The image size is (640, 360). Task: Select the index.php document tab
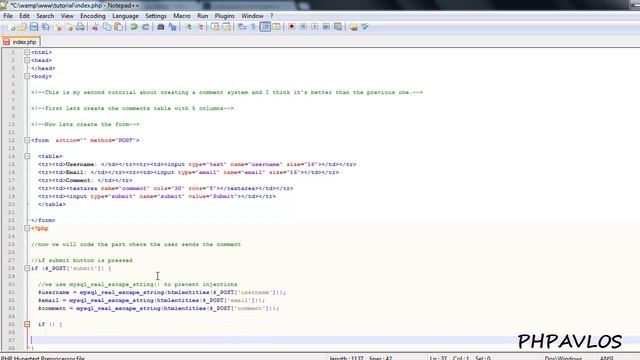pyautogui.click(x=20, y=42)
